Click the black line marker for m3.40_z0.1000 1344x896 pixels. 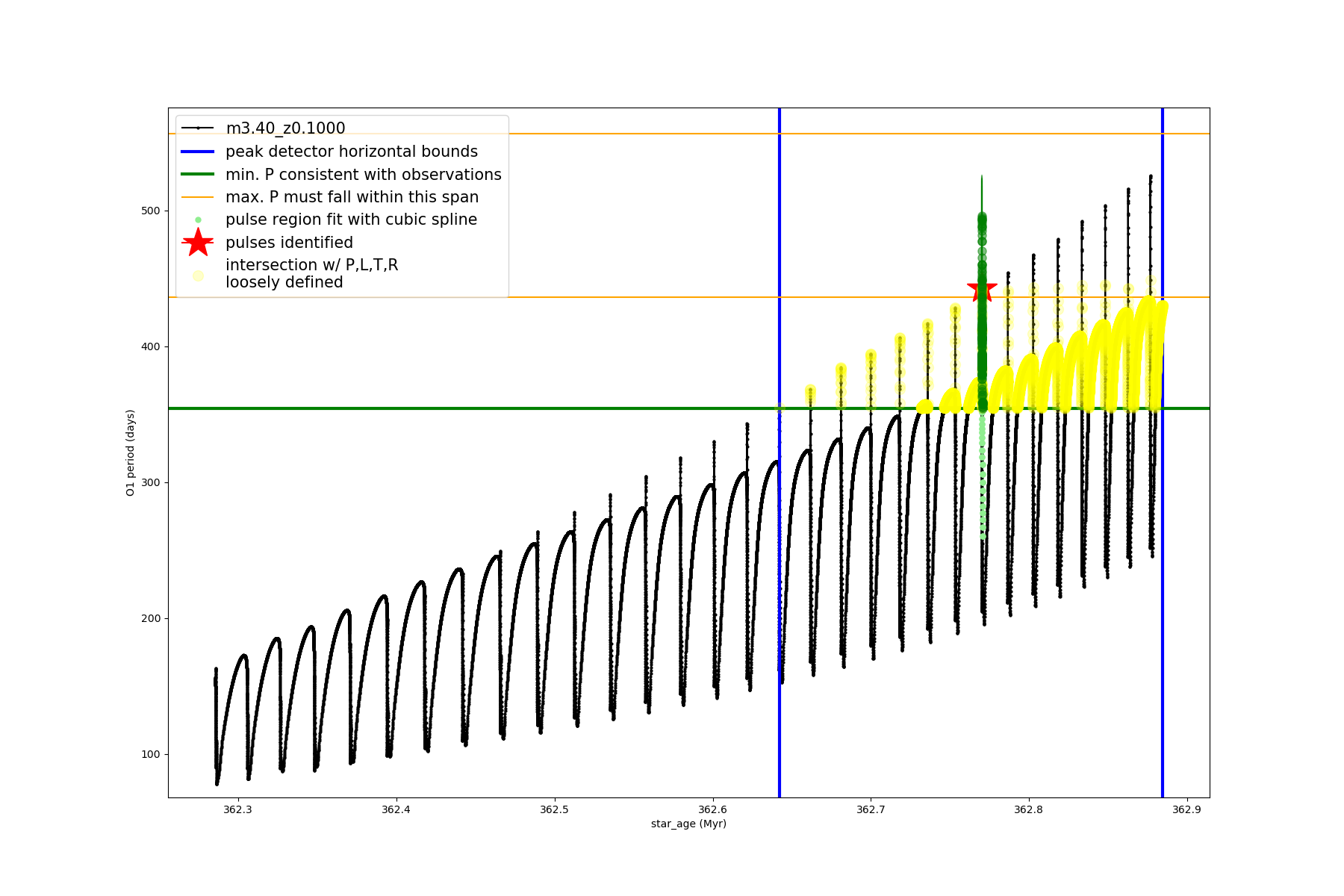(198, 128)
